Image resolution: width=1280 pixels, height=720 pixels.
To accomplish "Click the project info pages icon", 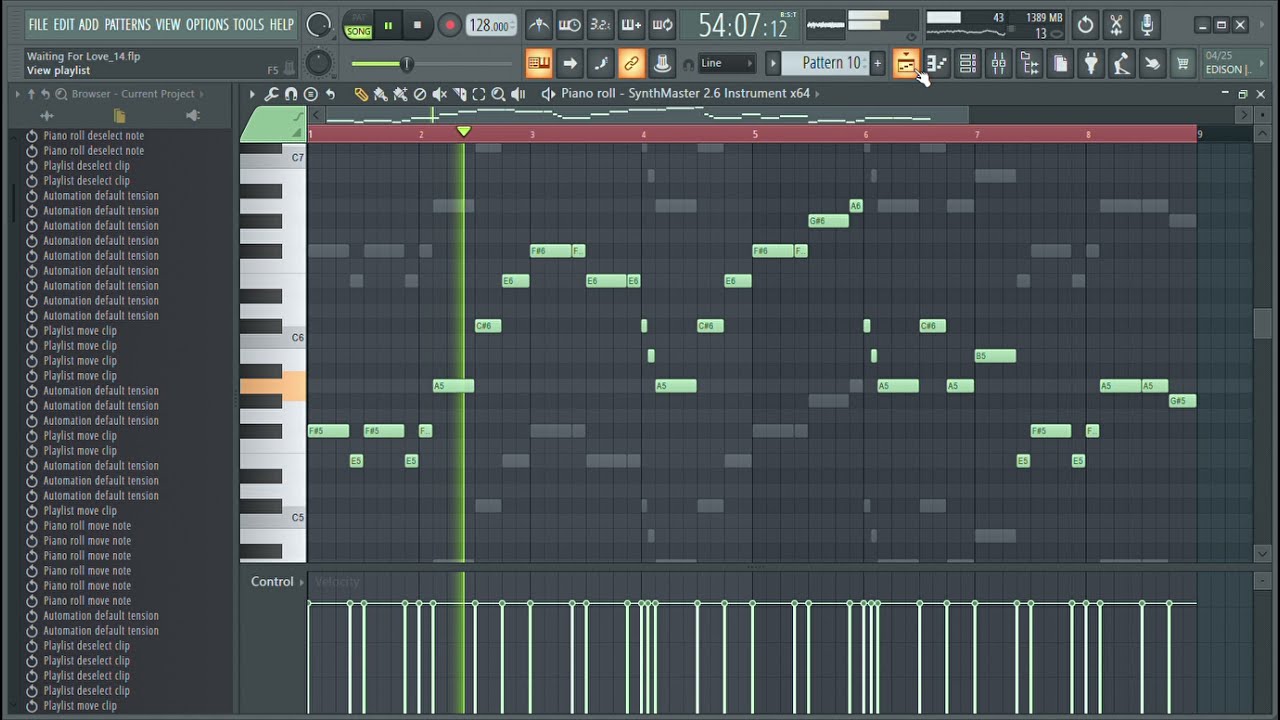I will coord(1060,64).
